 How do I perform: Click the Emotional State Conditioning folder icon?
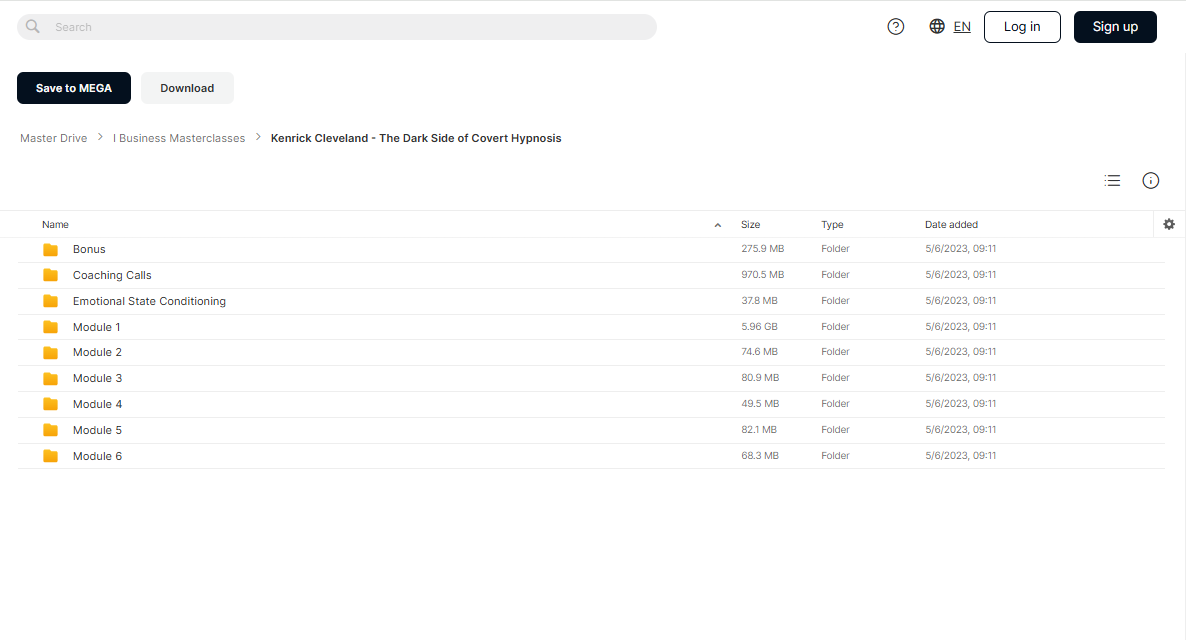pos(51,301)
